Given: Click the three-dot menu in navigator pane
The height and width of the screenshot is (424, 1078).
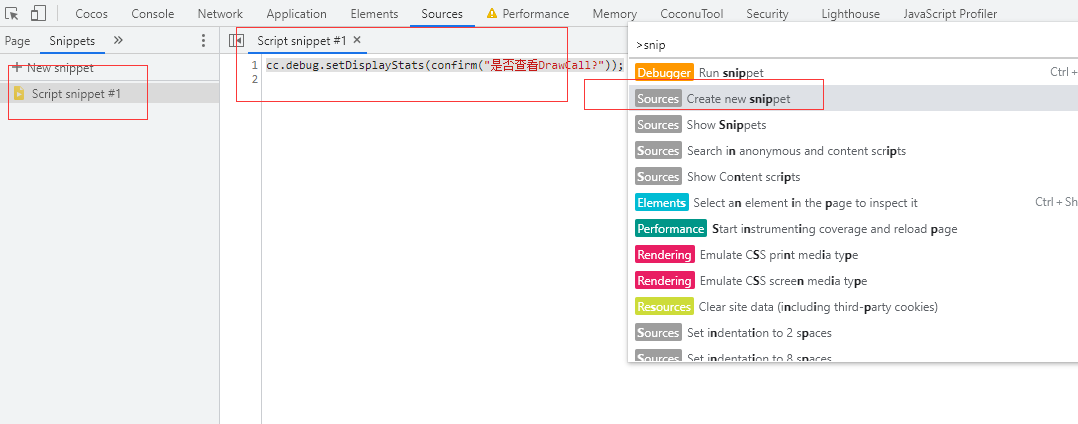Looking at the screenshot, I should coord(204,41).
